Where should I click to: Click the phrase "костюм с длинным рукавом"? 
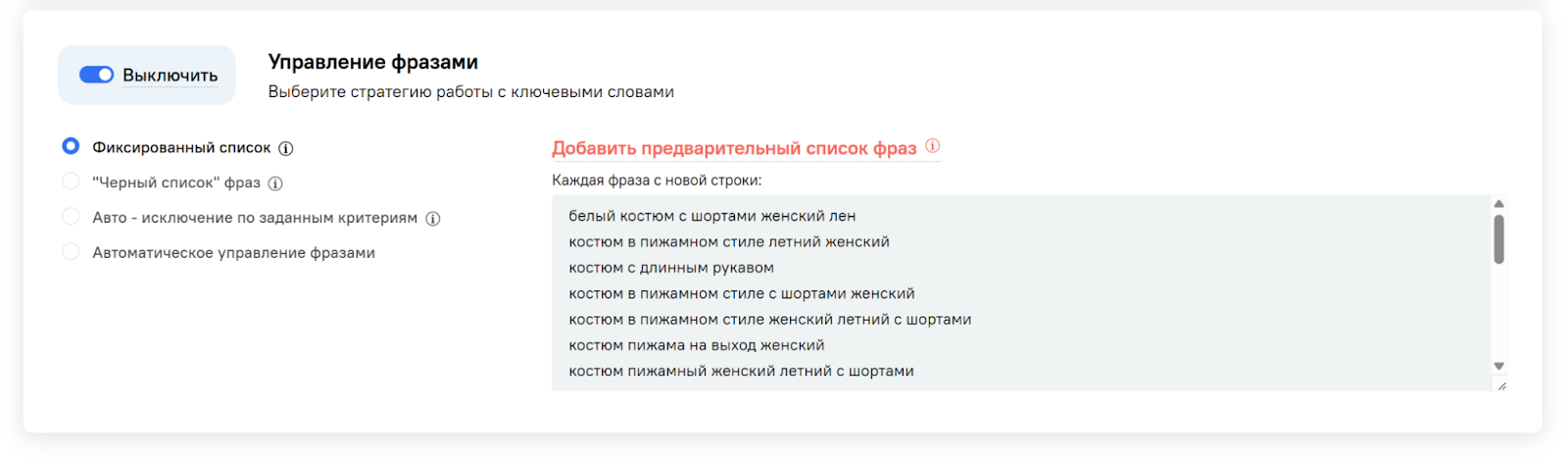tap(671, 268)
